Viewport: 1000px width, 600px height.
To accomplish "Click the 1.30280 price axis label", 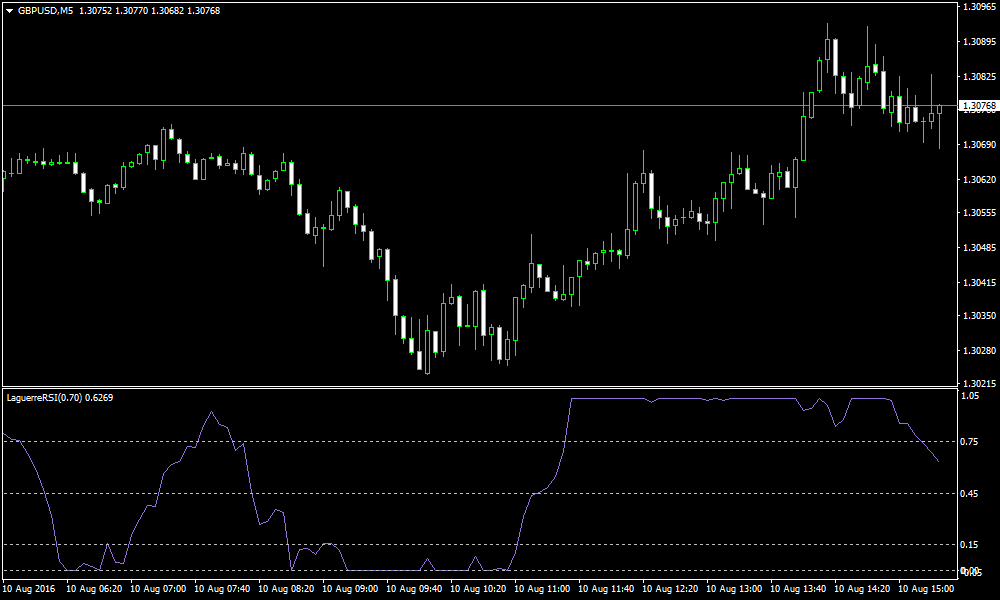I will point(976,351).
